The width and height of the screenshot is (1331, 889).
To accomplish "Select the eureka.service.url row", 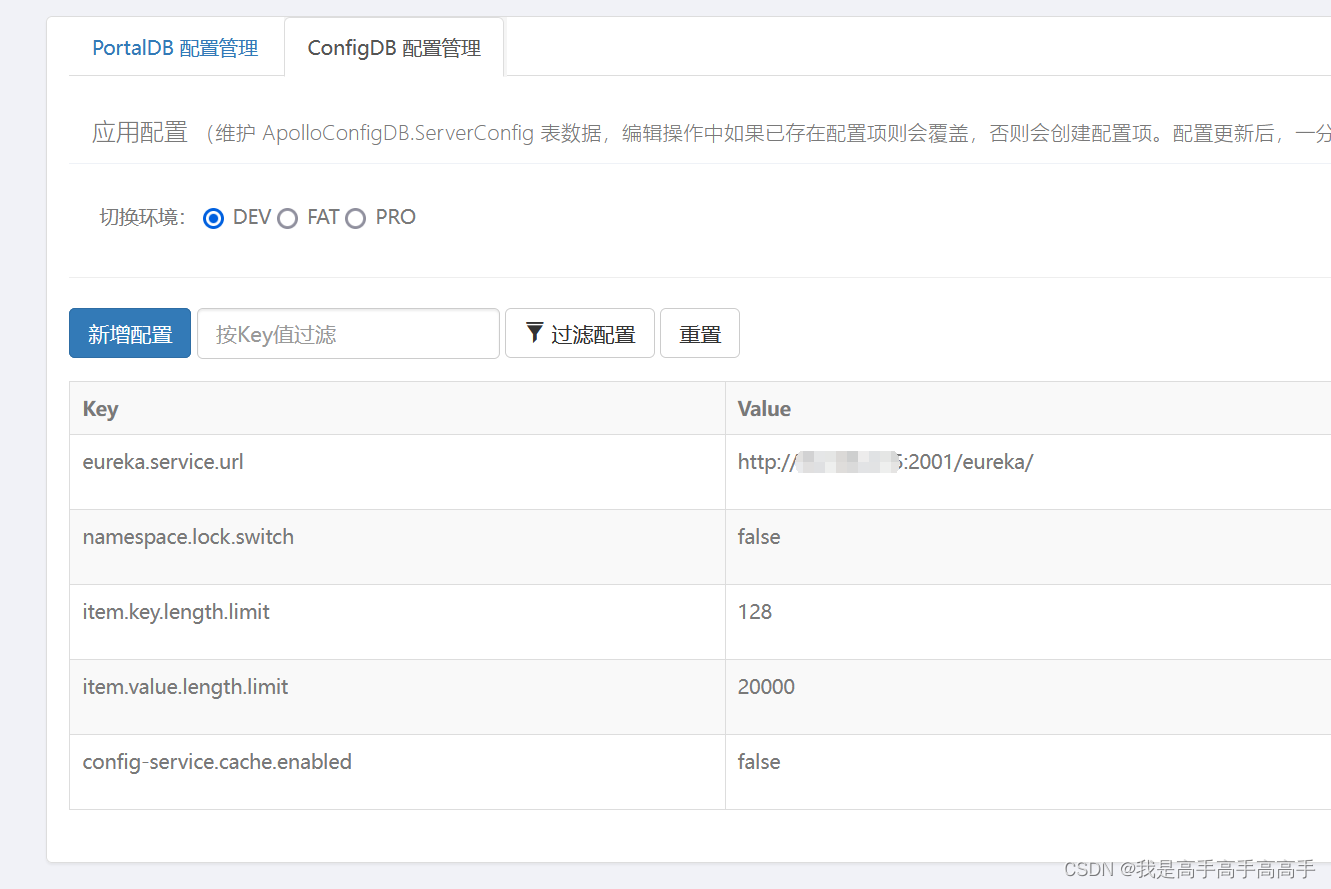I will [163, 461].
